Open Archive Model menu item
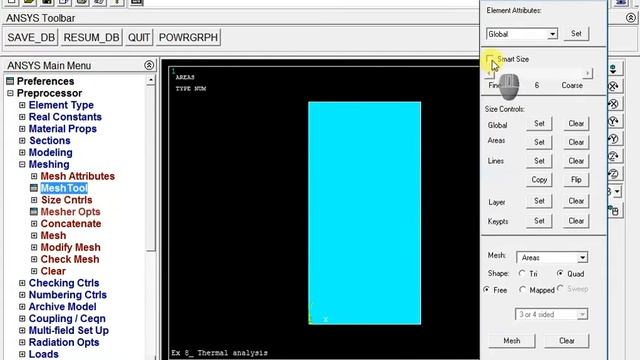Viewport: 640px width, 360px height. [62, 307]
